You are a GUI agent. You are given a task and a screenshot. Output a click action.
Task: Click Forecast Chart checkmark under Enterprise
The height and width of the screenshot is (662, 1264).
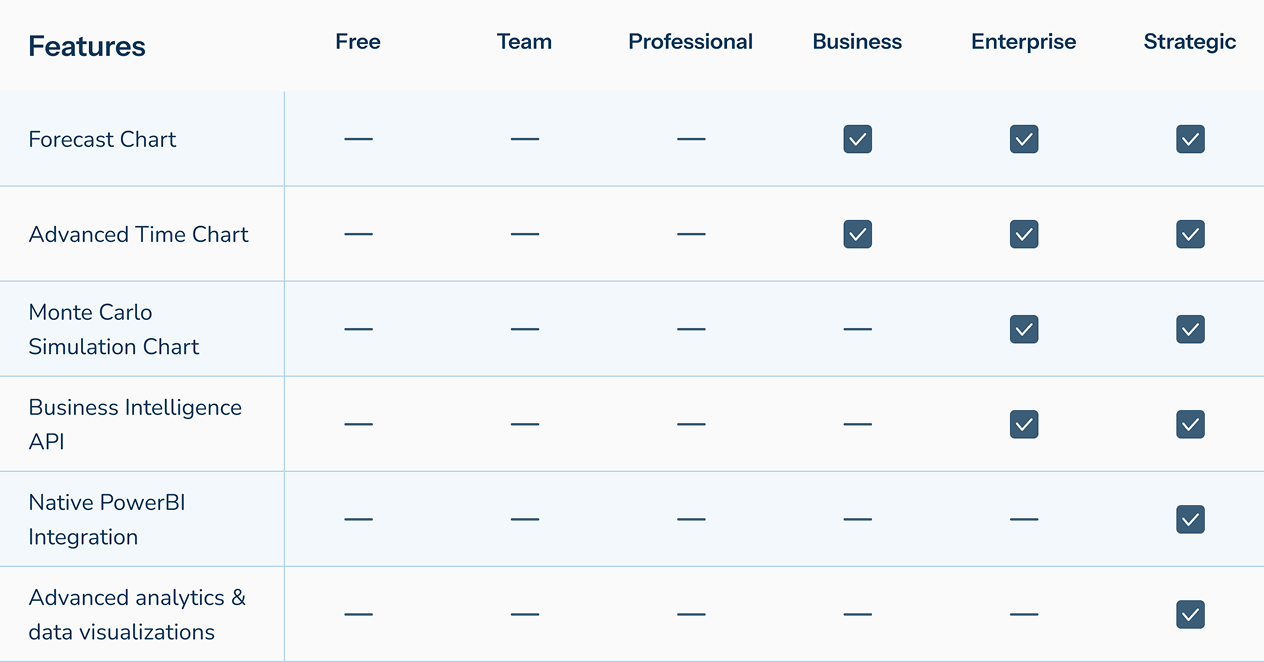1024,139
